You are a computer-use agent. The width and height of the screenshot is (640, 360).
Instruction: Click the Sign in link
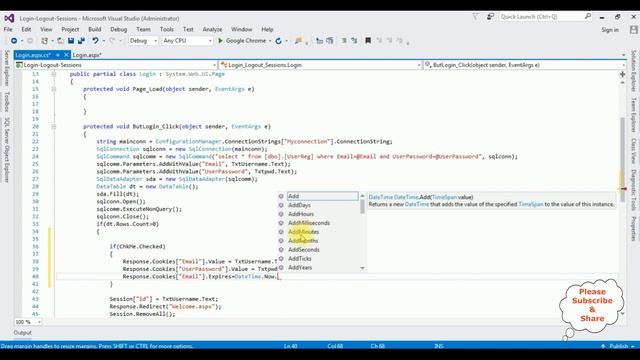(x=610, y=30)
